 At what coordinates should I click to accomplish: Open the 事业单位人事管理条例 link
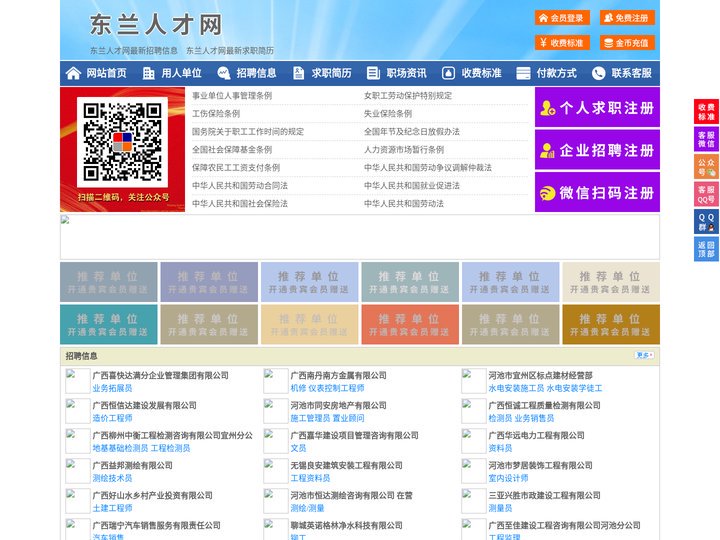pyautogui.click(x=232, y=96)
